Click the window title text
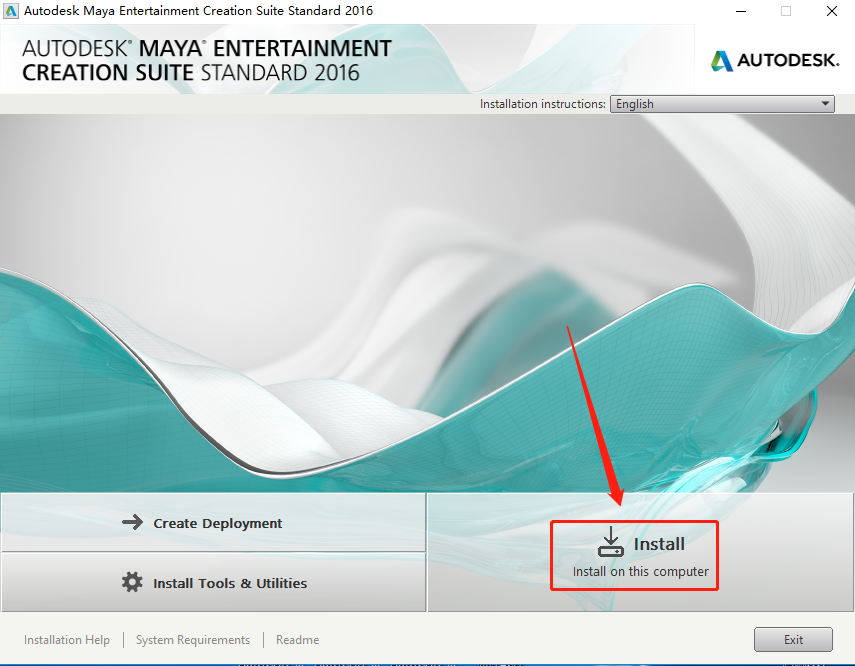 coord(198,10)
